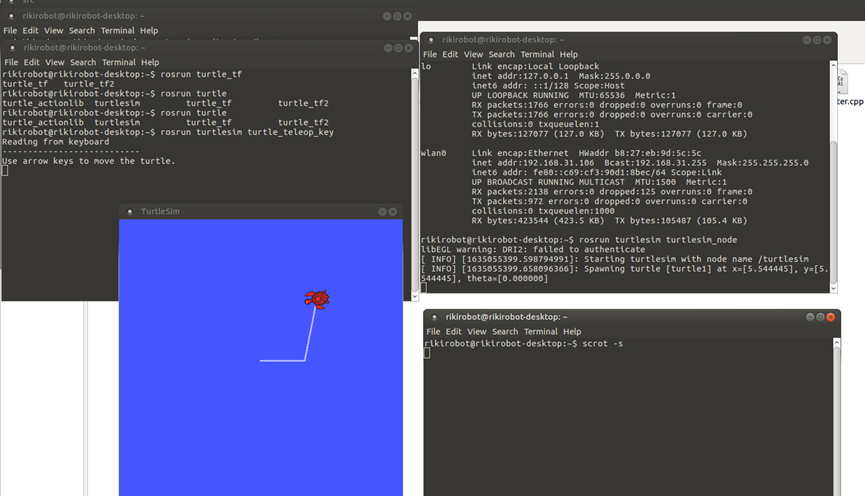Image resolution: width=865 pixels, height=496 pixels.
Task: Maximize the turtle_teleop_key terminal window
Action: pyautogui.click(x=398, y=48)
